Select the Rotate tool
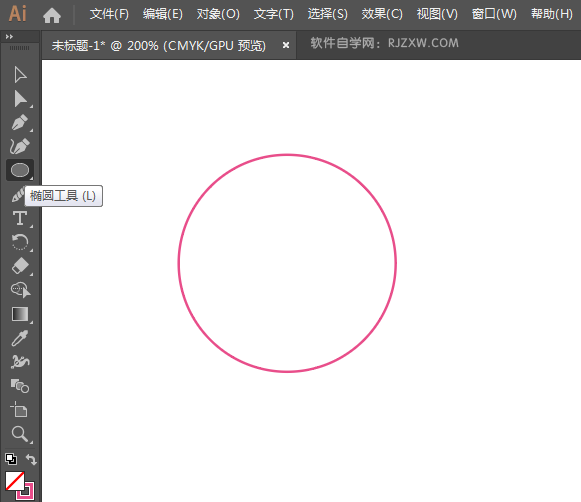The width and height of the screenshot is (581, 502). pyautogui.click(x=20, y=242)
